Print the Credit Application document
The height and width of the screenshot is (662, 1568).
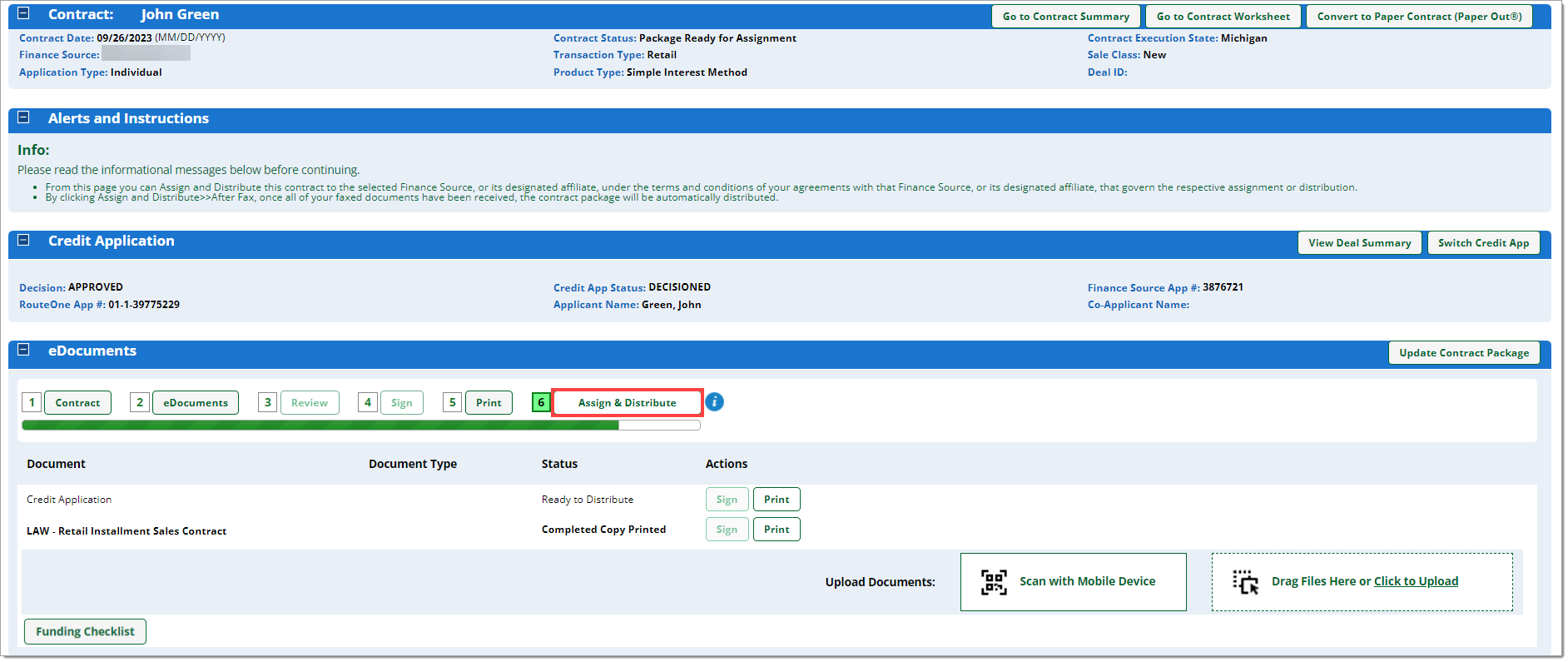pos(777,500)
